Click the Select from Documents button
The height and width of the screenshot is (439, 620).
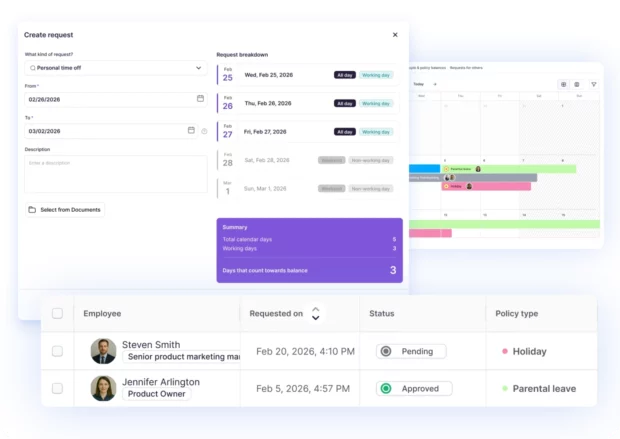[x=65, y=210]
